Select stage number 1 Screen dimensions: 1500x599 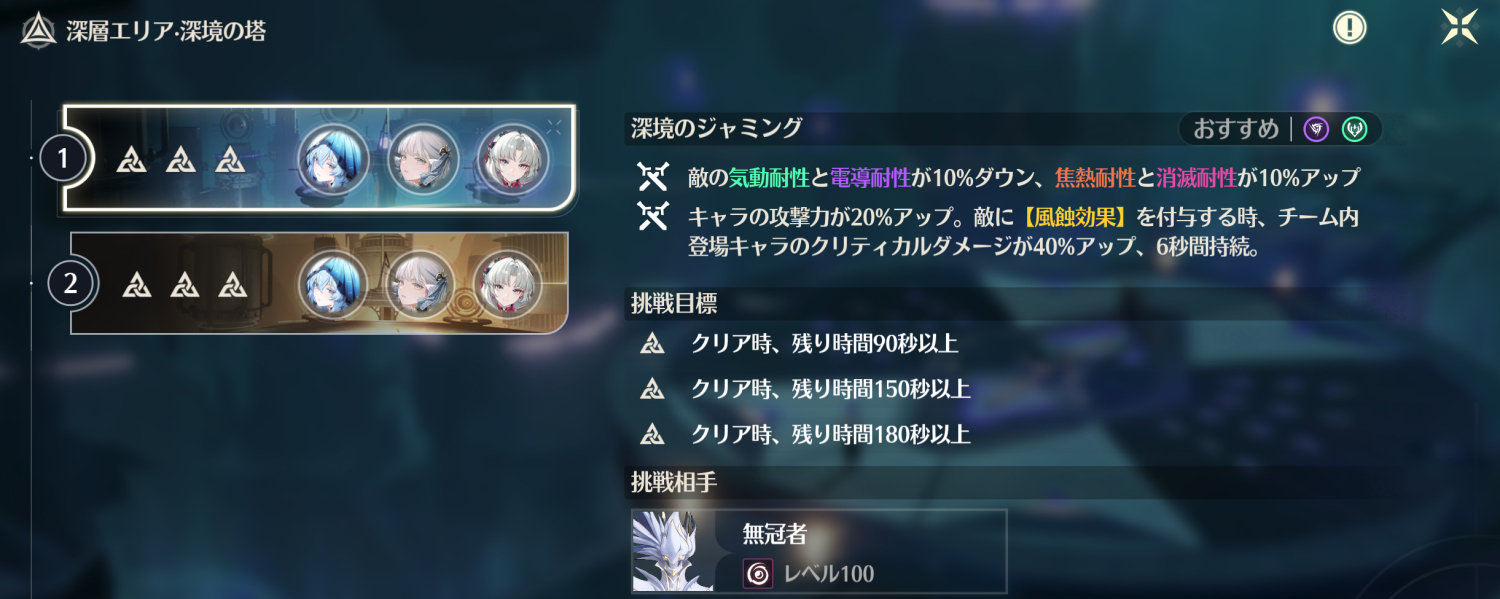64,159
